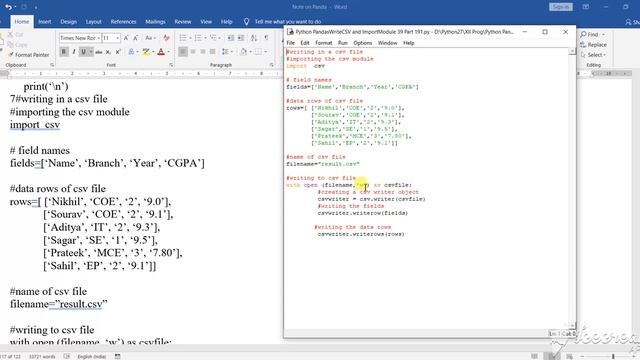The width and height of the screenshot is (640, 360).
Task: Open the References ribbon tab
Action: pos(123,22)
